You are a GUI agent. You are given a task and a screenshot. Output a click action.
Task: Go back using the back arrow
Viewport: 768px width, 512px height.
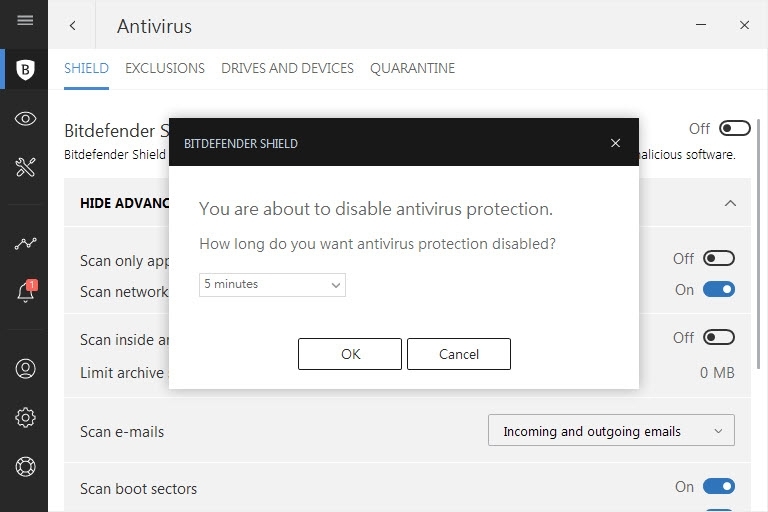click(72, 25)
